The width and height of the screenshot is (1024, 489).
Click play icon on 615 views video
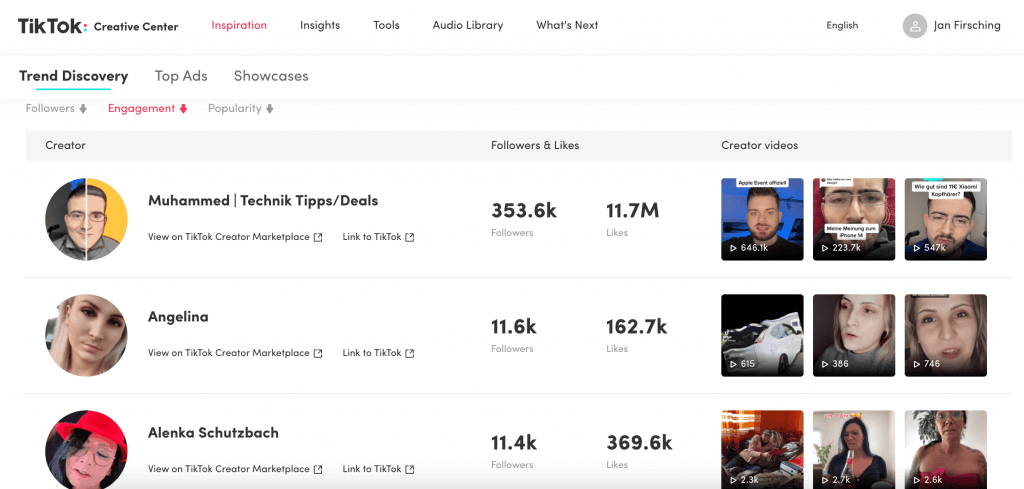tap(733, 364)
